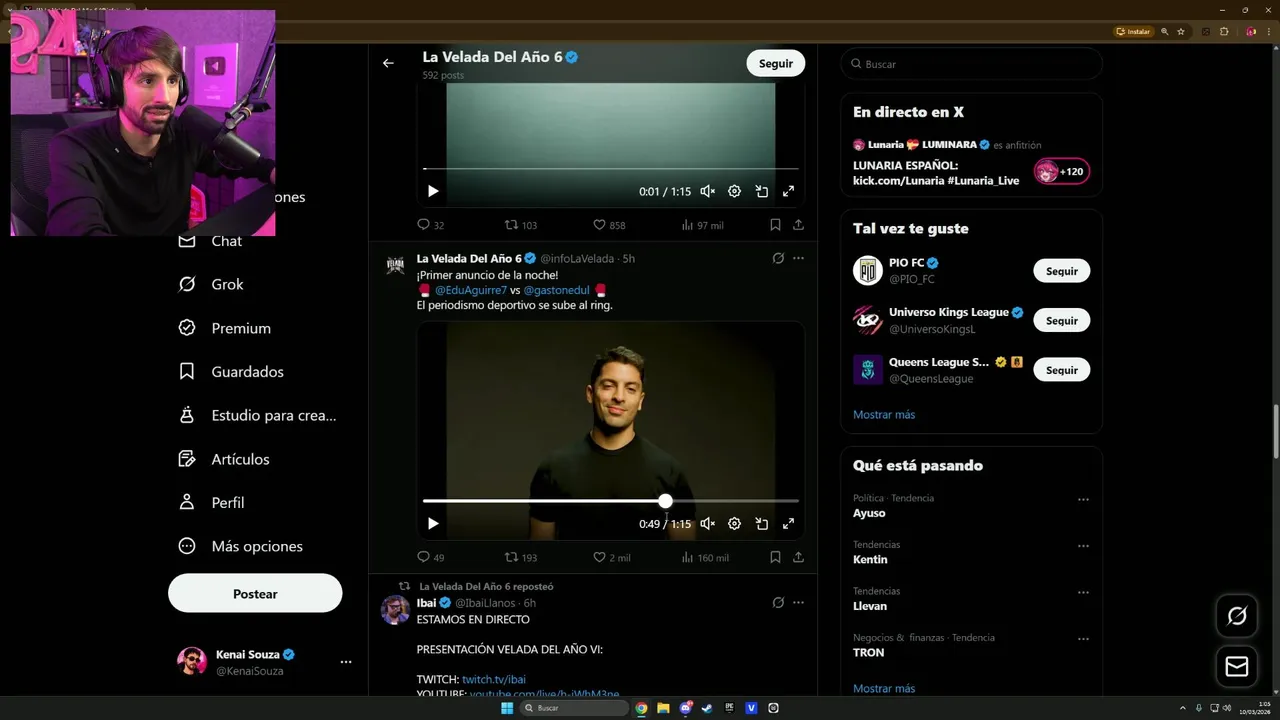This screenshot has width=1280, height=720.
Task: Open more options on Ibai's post
Action: coord(798,603)
